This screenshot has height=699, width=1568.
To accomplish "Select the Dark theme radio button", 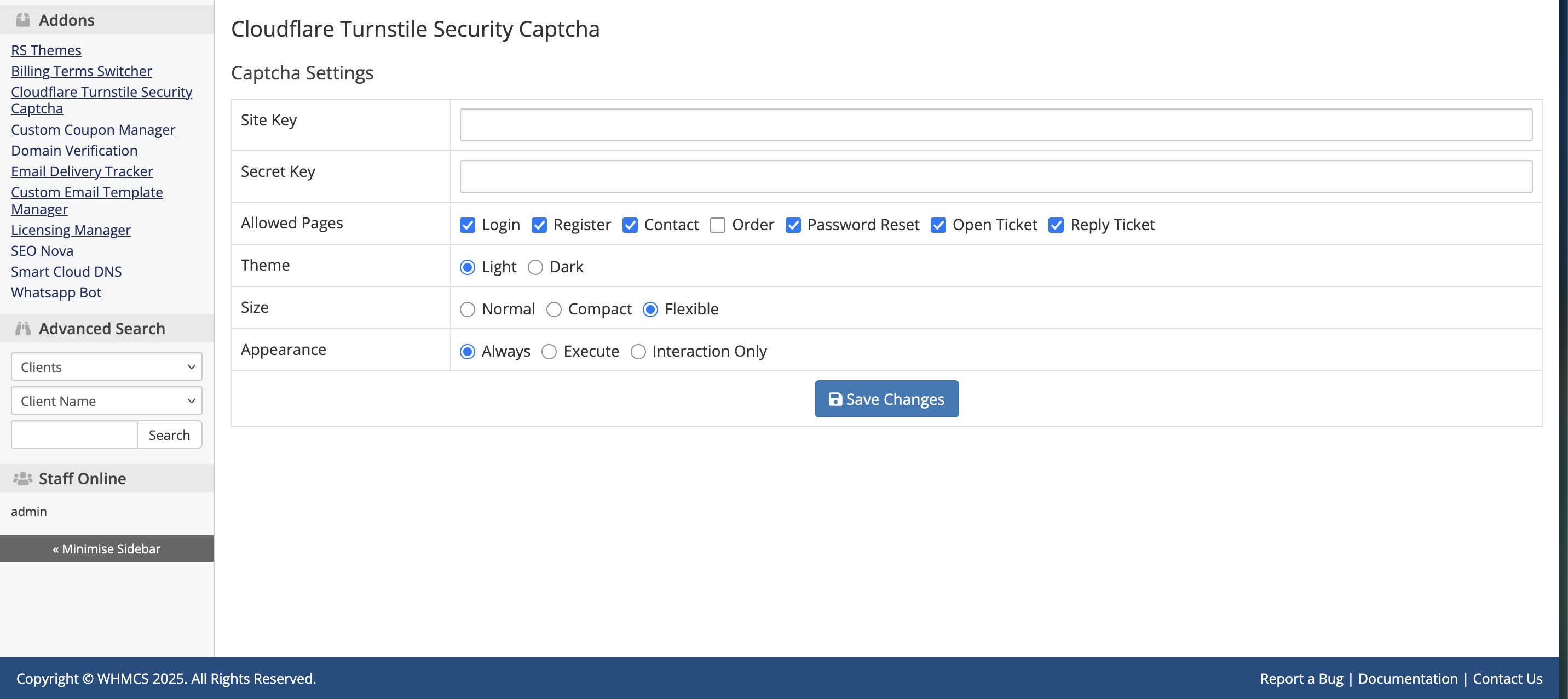I will (x=535, y=267).
